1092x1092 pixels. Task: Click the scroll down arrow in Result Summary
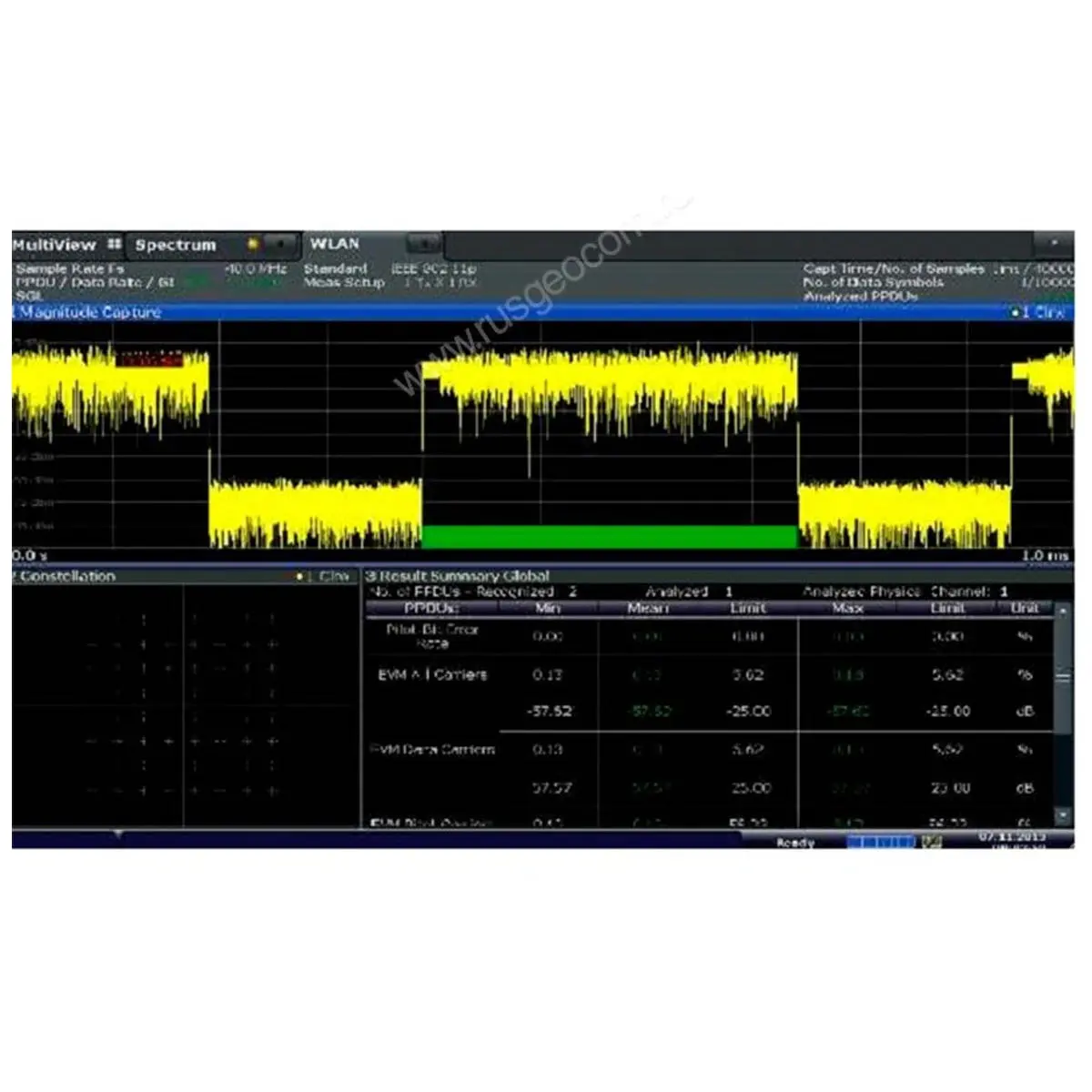pos(1062,814)
